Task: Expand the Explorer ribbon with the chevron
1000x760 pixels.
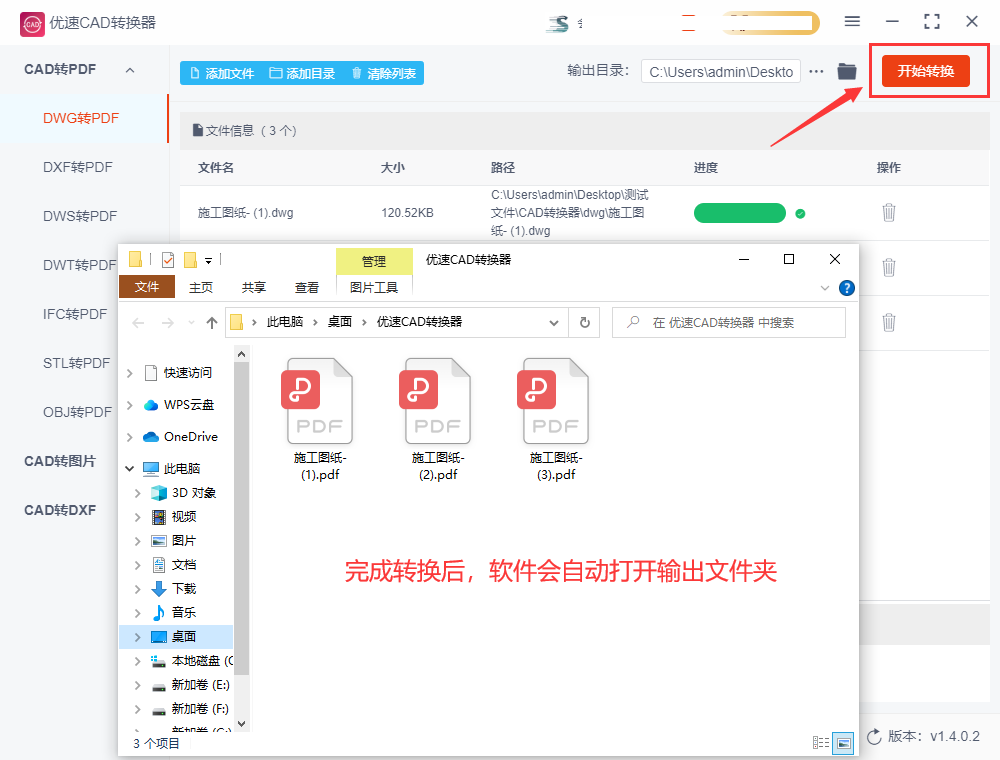Action: tap(825, 288)
